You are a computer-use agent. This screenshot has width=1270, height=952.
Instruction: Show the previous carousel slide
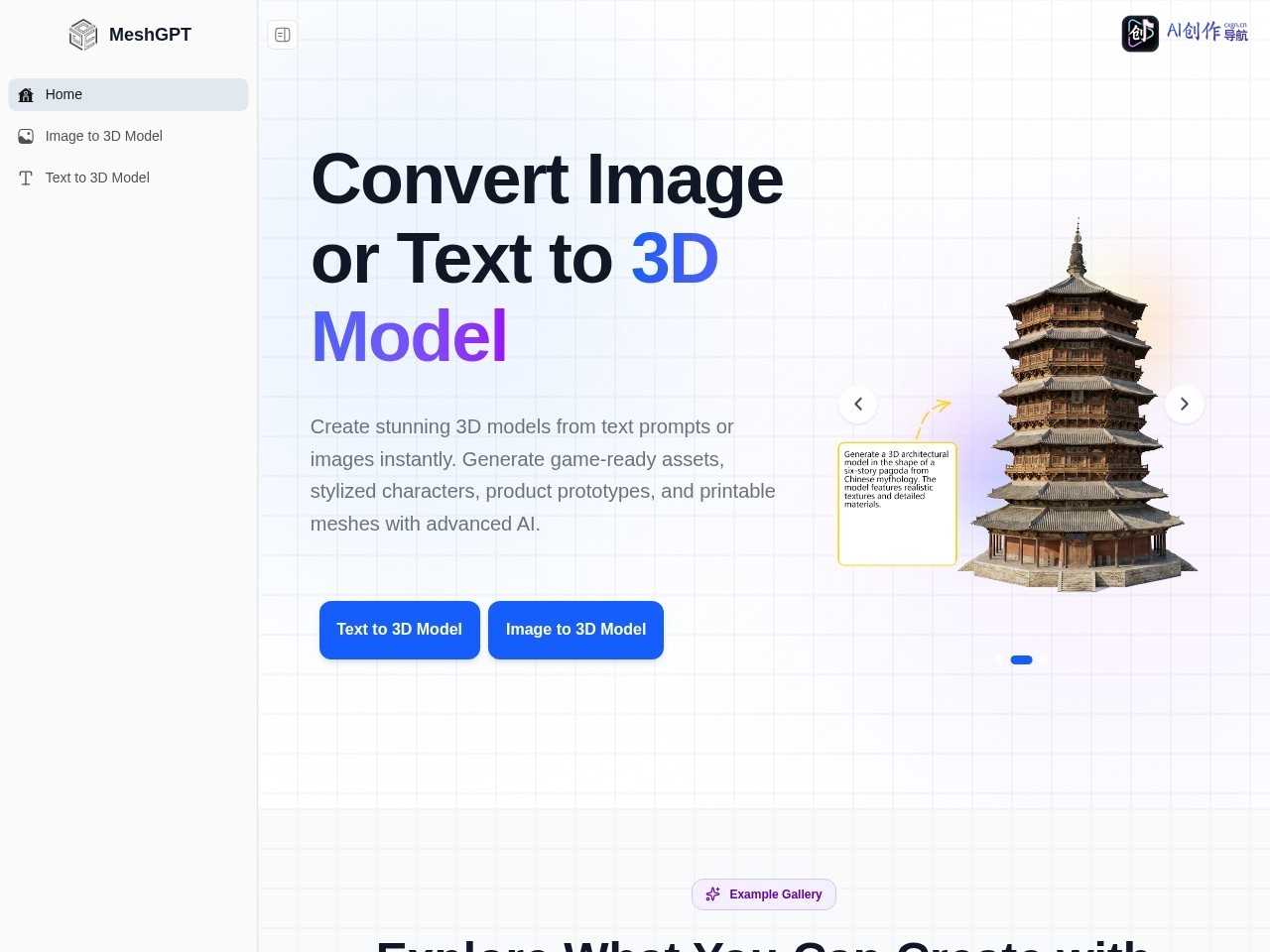(858, 404)
